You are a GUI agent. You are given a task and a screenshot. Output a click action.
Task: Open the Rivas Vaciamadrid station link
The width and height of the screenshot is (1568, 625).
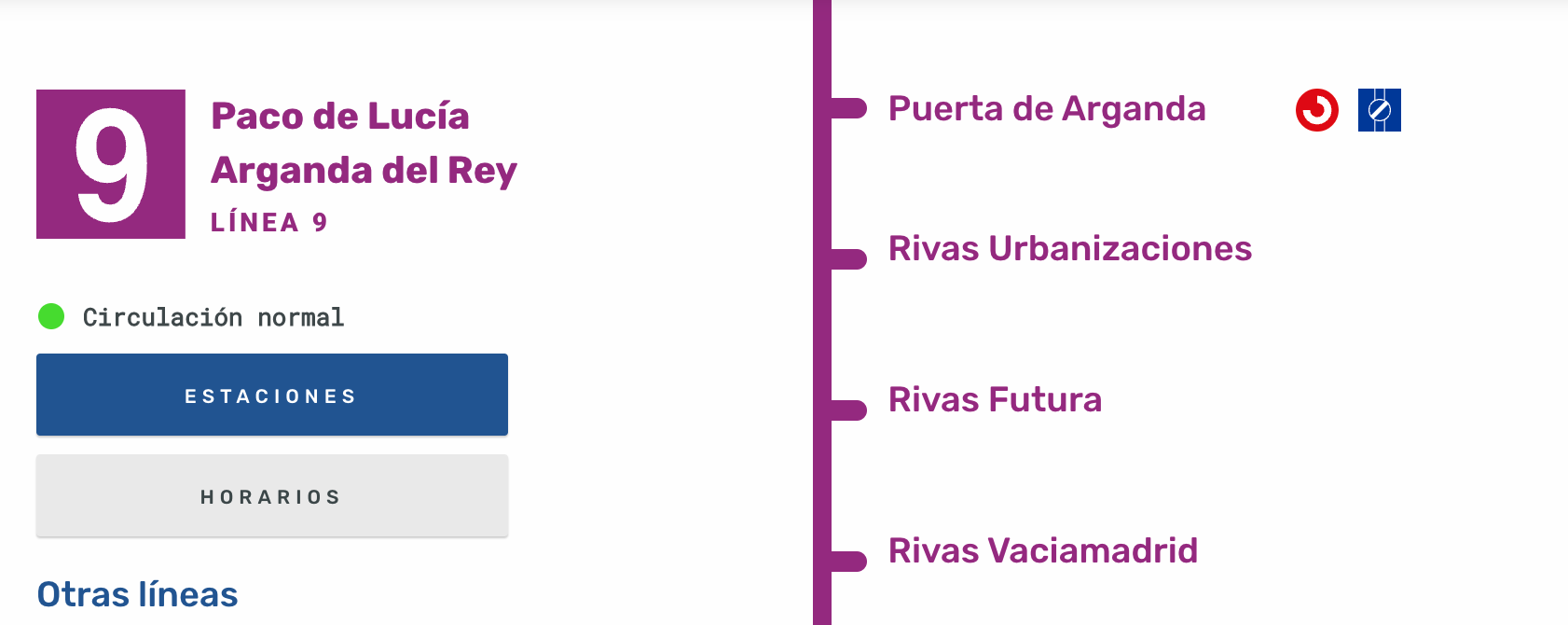[x=1043, y=551]
